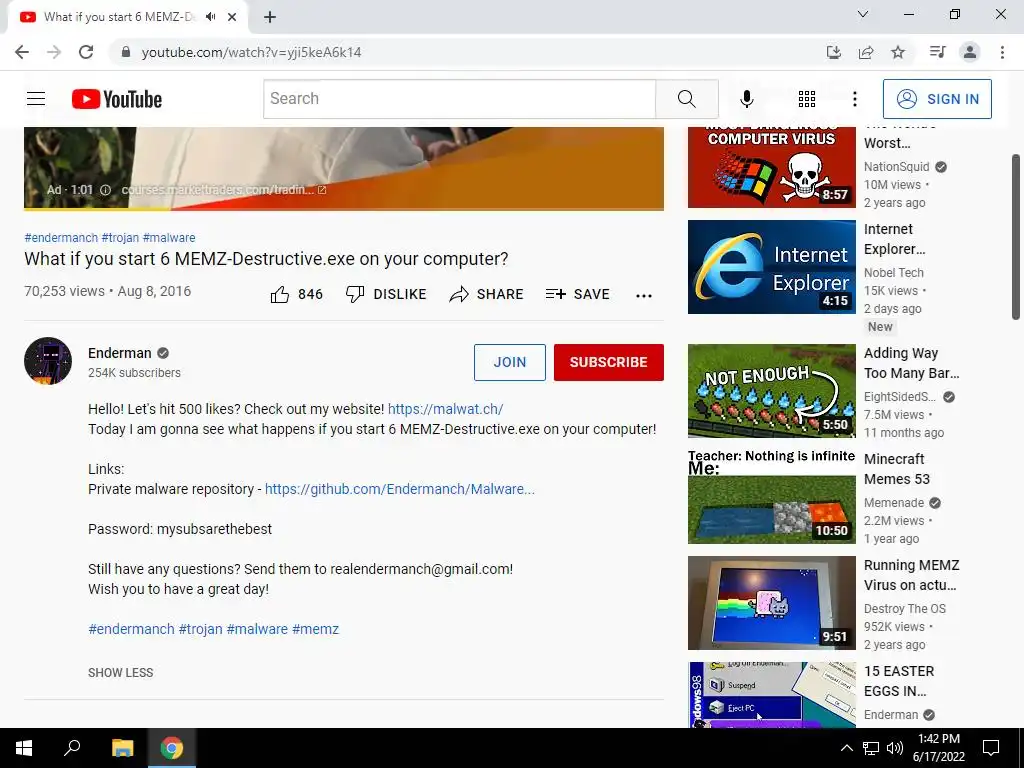The image size is (1024, 768).
Task: Open the YouTube apps grid icon
Action: pyautogui.click(x=807, y=99)
